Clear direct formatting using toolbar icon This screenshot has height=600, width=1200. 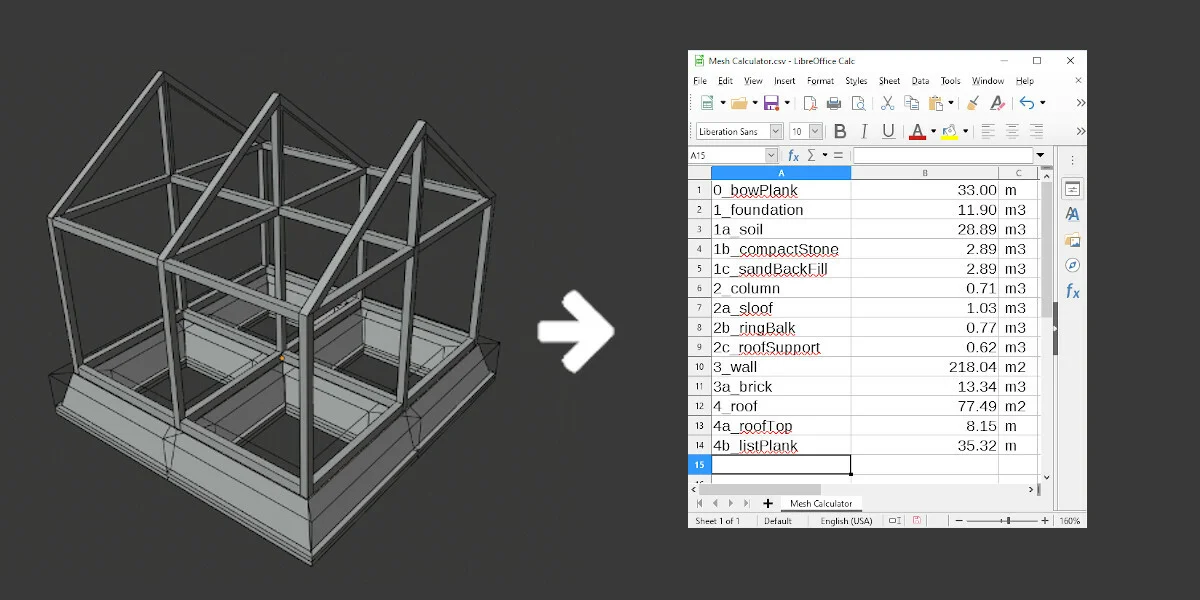click(998, 104)
